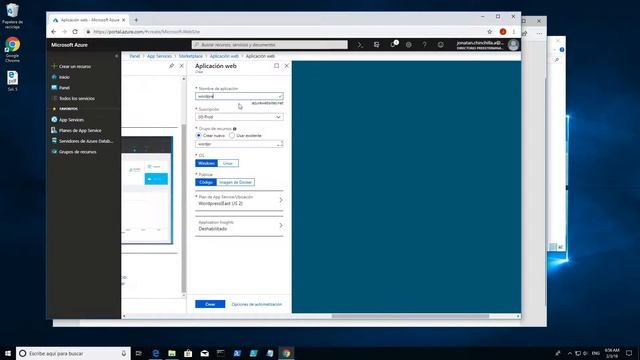Open Crear un recurso in the sidebar
640x360 pixels.
75,66
